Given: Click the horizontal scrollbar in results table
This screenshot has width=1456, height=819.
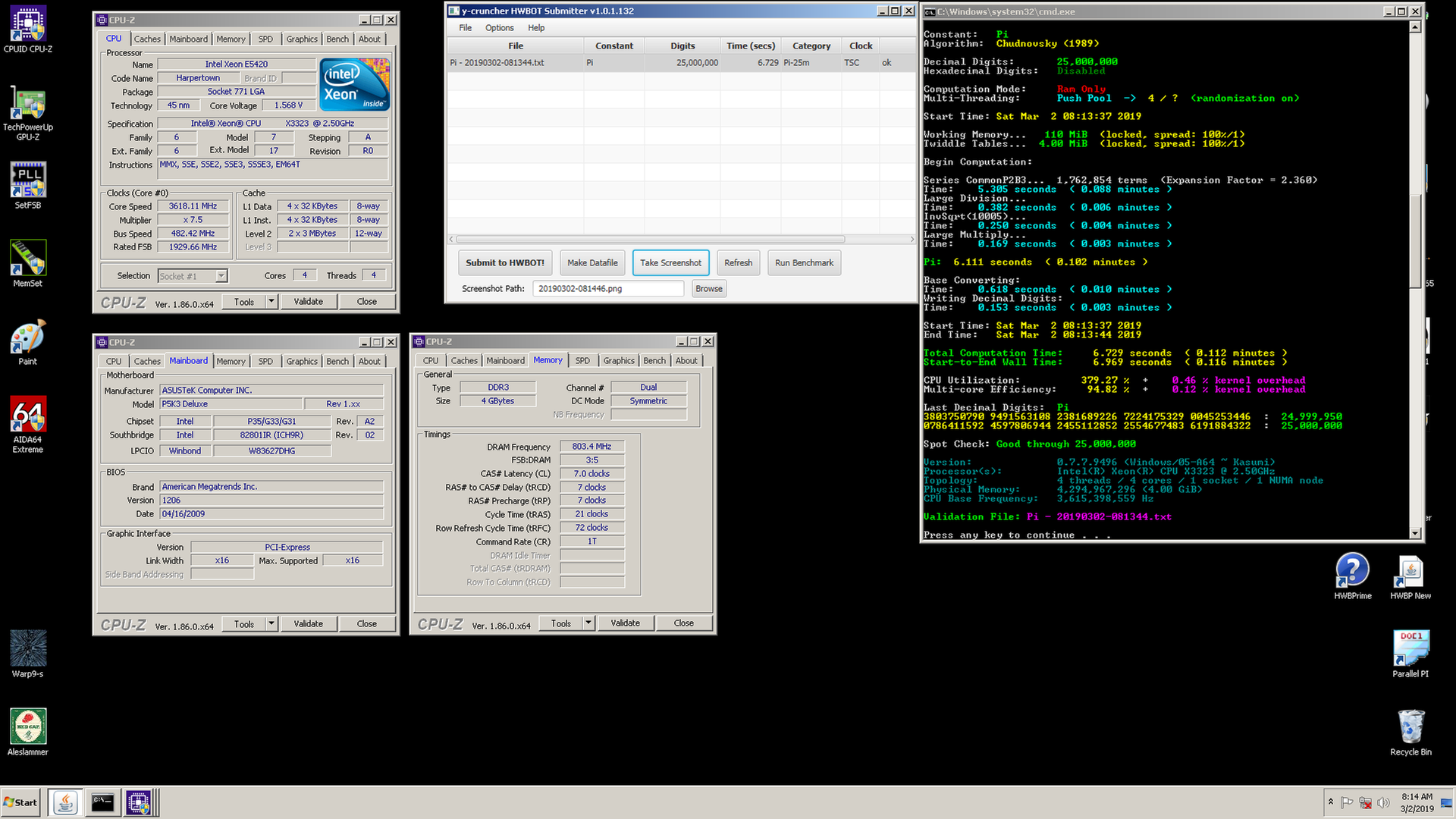Looking at the screenshot, I should [x=650, y=240].
